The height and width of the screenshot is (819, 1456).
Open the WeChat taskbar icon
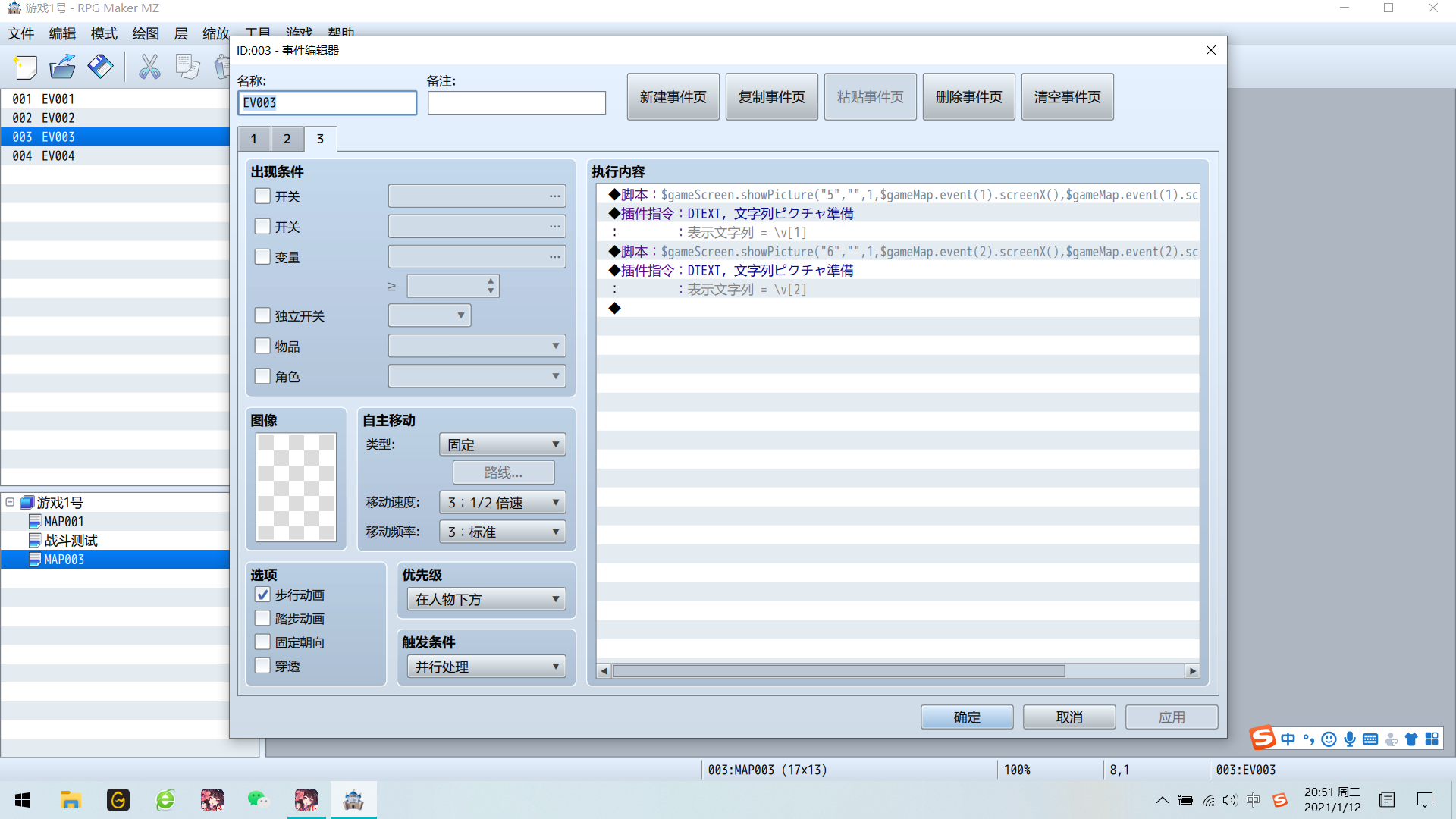pos(258,800)
